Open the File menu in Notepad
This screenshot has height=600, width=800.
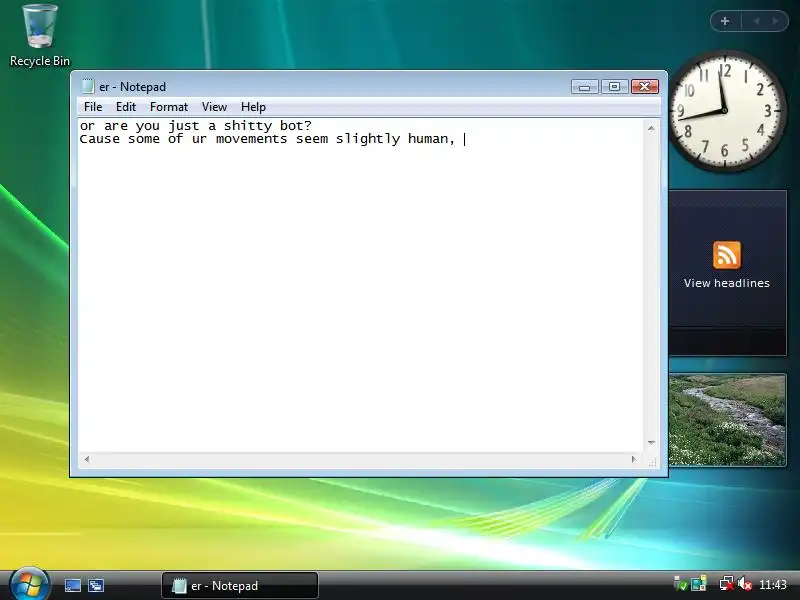tap(93, 107)
